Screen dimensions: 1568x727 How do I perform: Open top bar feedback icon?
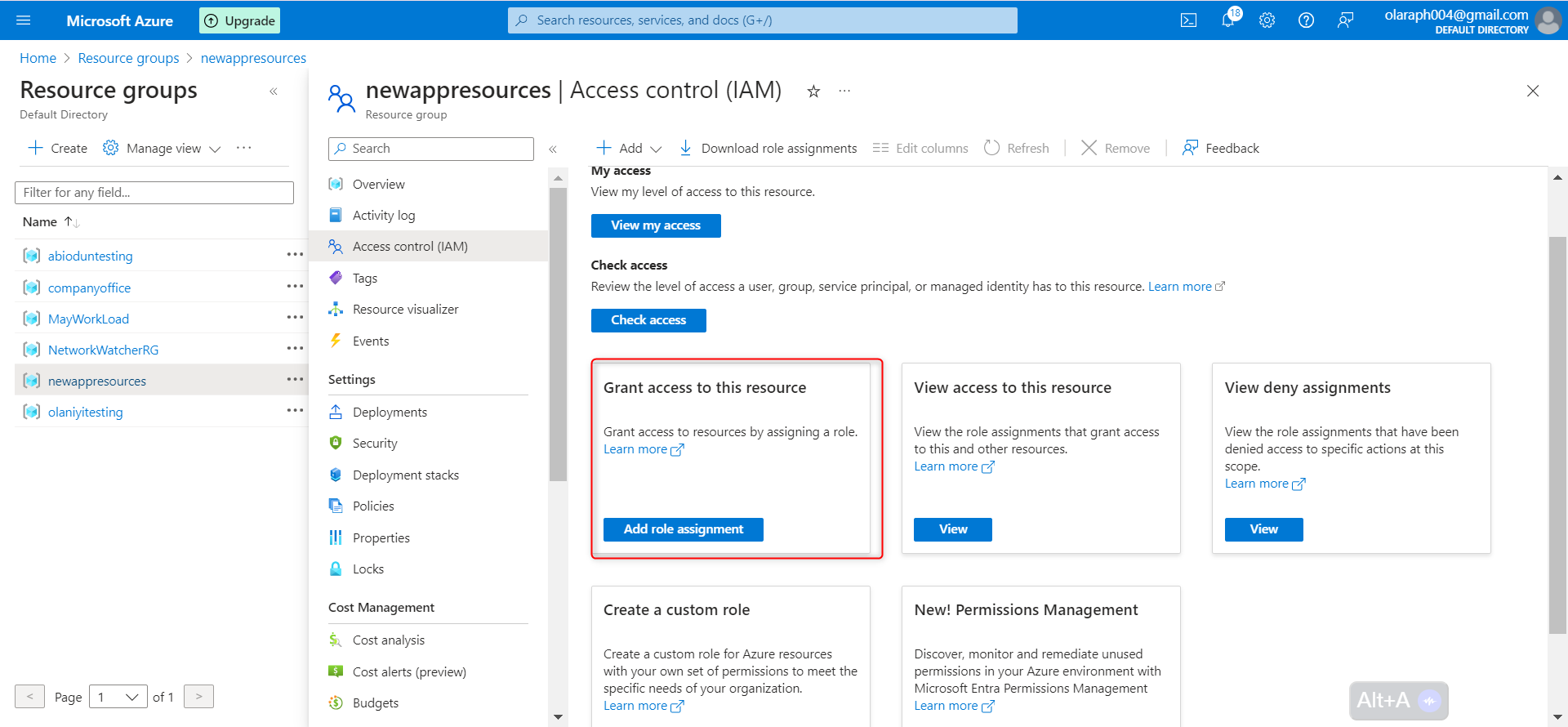pos(1345,20)
